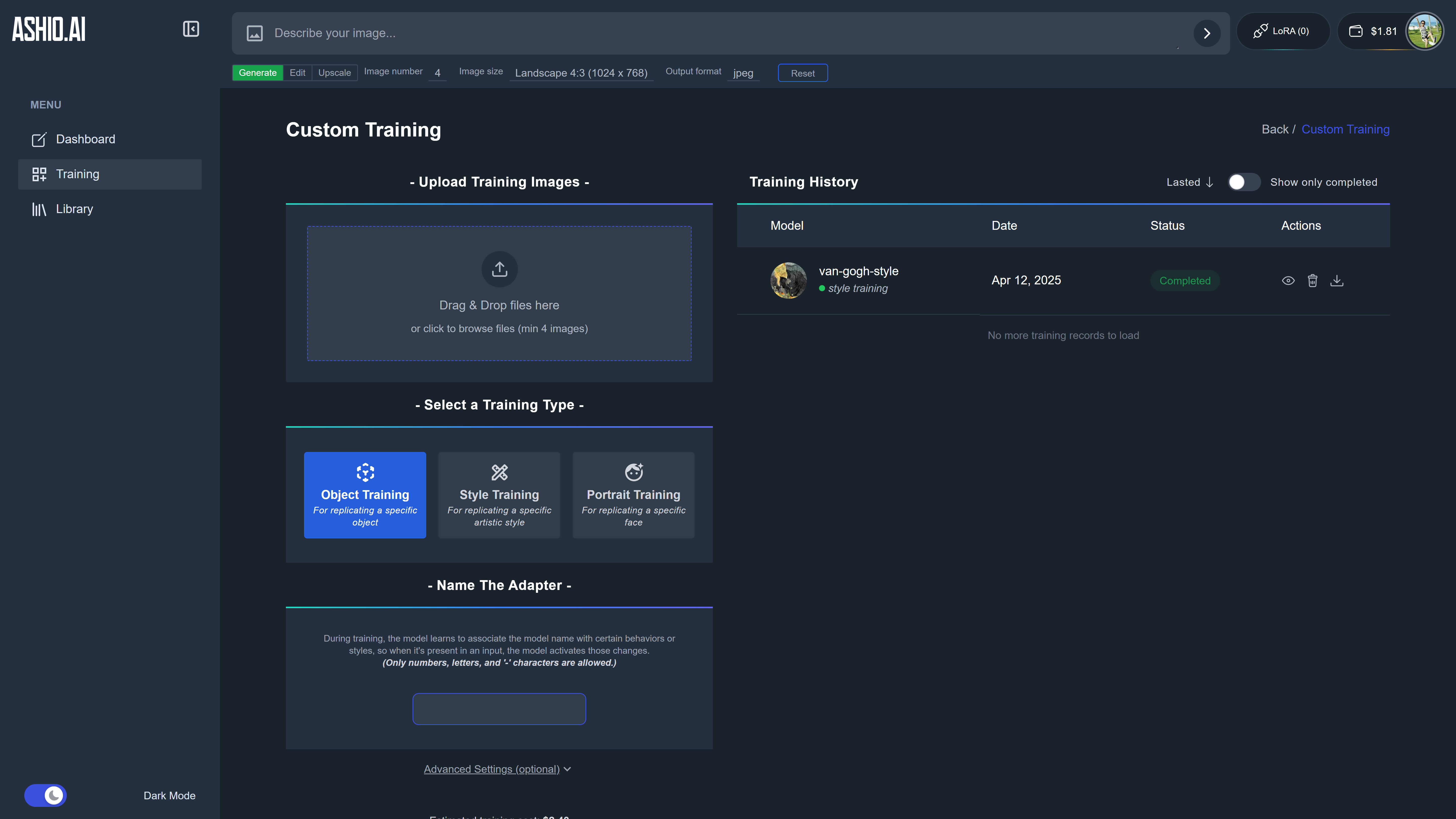The width and height of the screenshot is (1456, 819).
Task: Download the van-gogh-style model
Action: click(1337, 280)
